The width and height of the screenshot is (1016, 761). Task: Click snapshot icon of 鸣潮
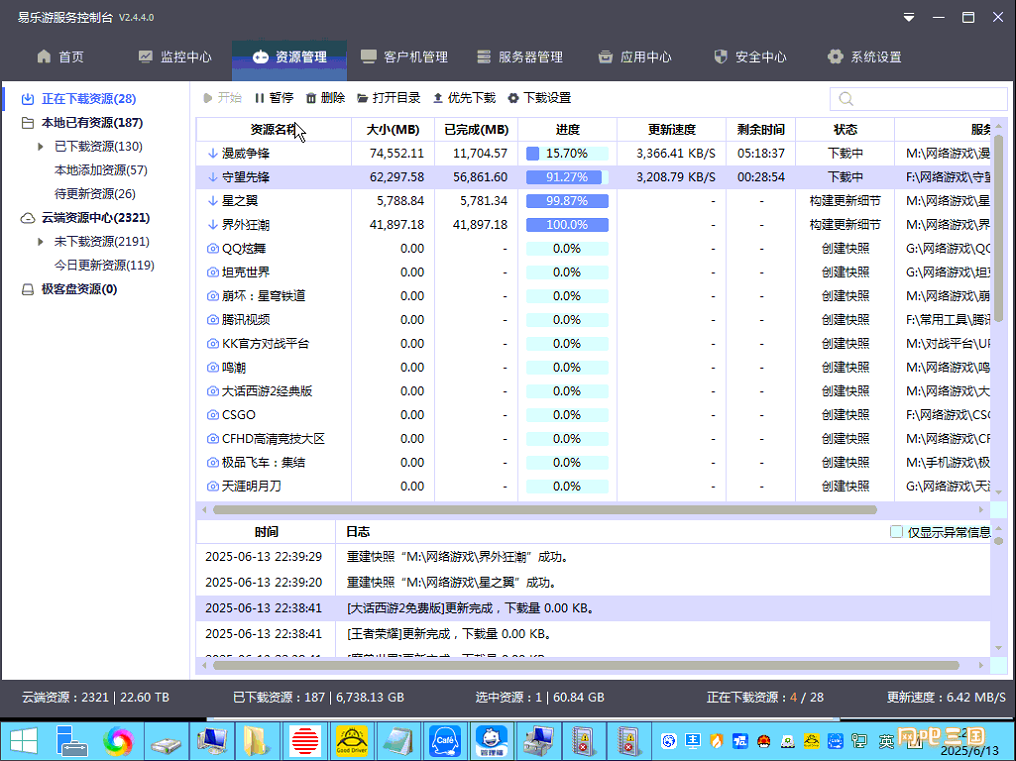[213, 368]
